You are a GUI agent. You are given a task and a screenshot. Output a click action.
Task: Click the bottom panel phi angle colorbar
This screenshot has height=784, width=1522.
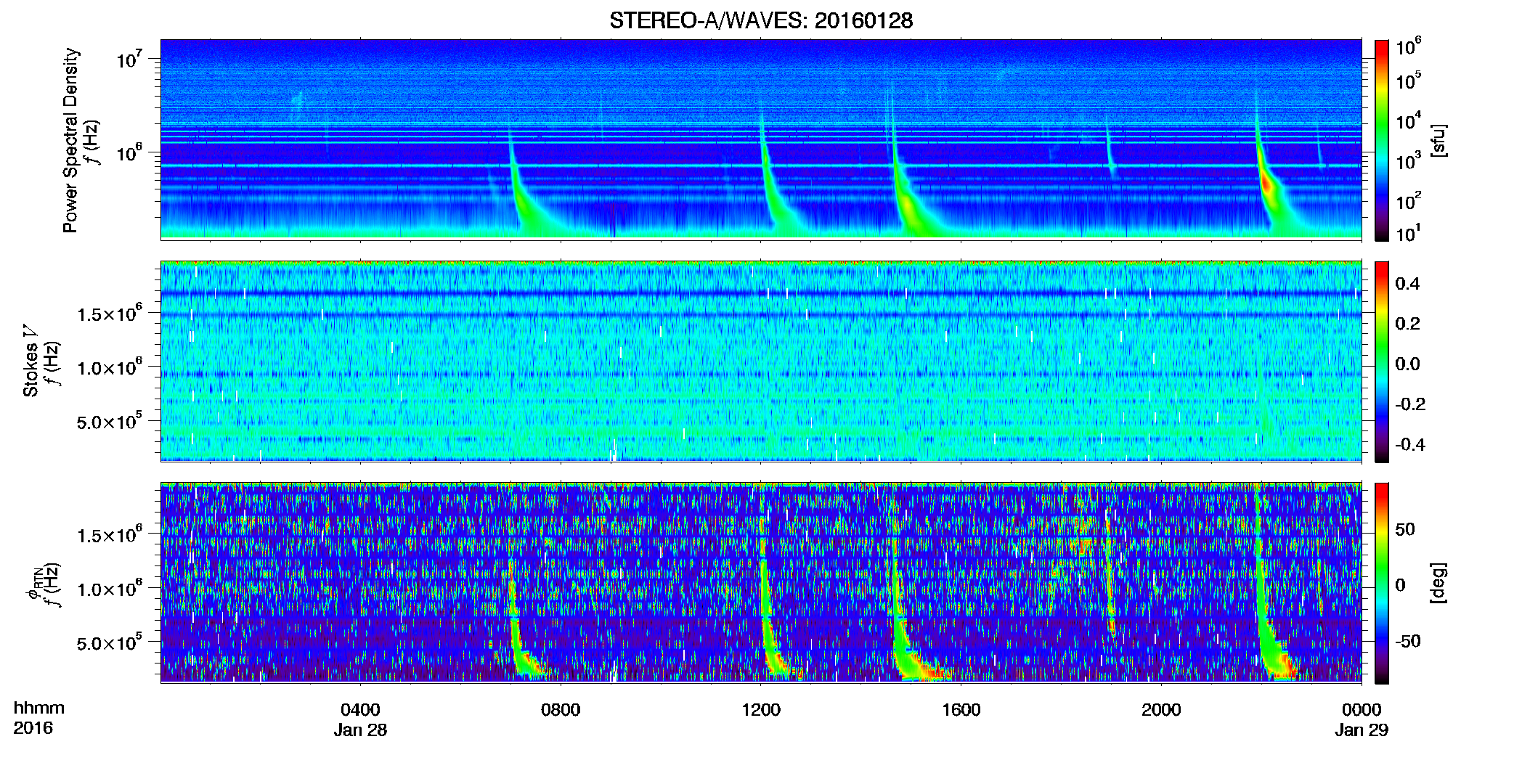point(1382,583)
